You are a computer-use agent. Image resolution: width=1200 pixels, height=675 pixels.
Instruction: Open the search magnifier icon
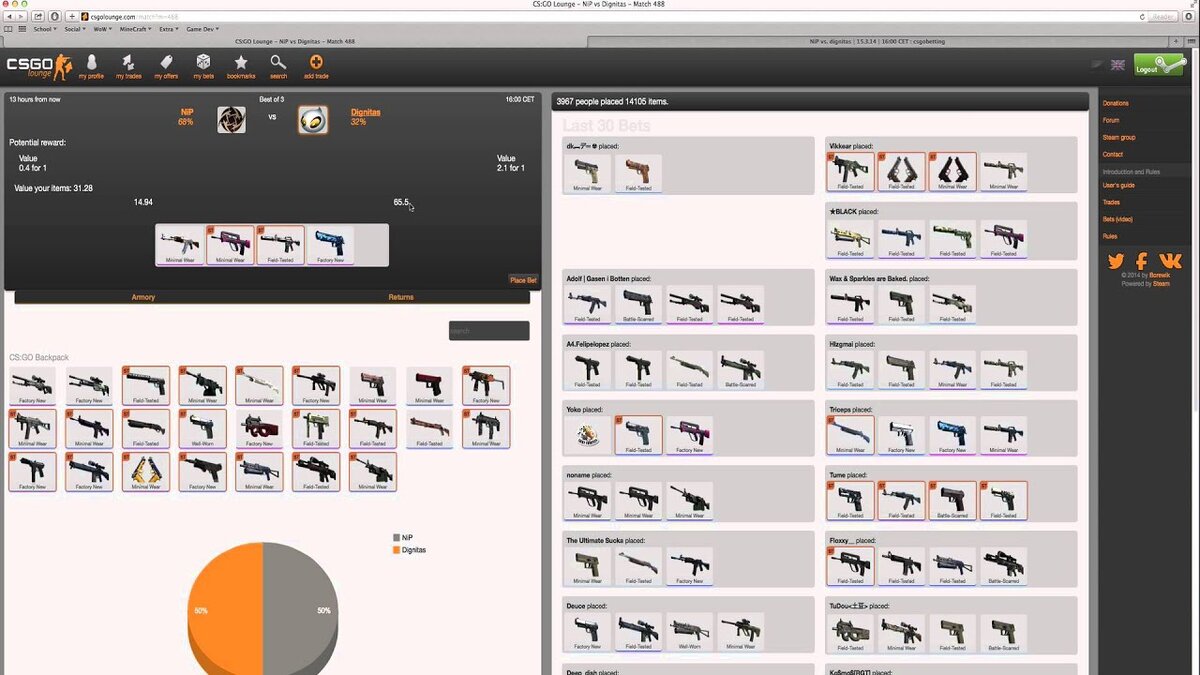(x=278, y=62)
